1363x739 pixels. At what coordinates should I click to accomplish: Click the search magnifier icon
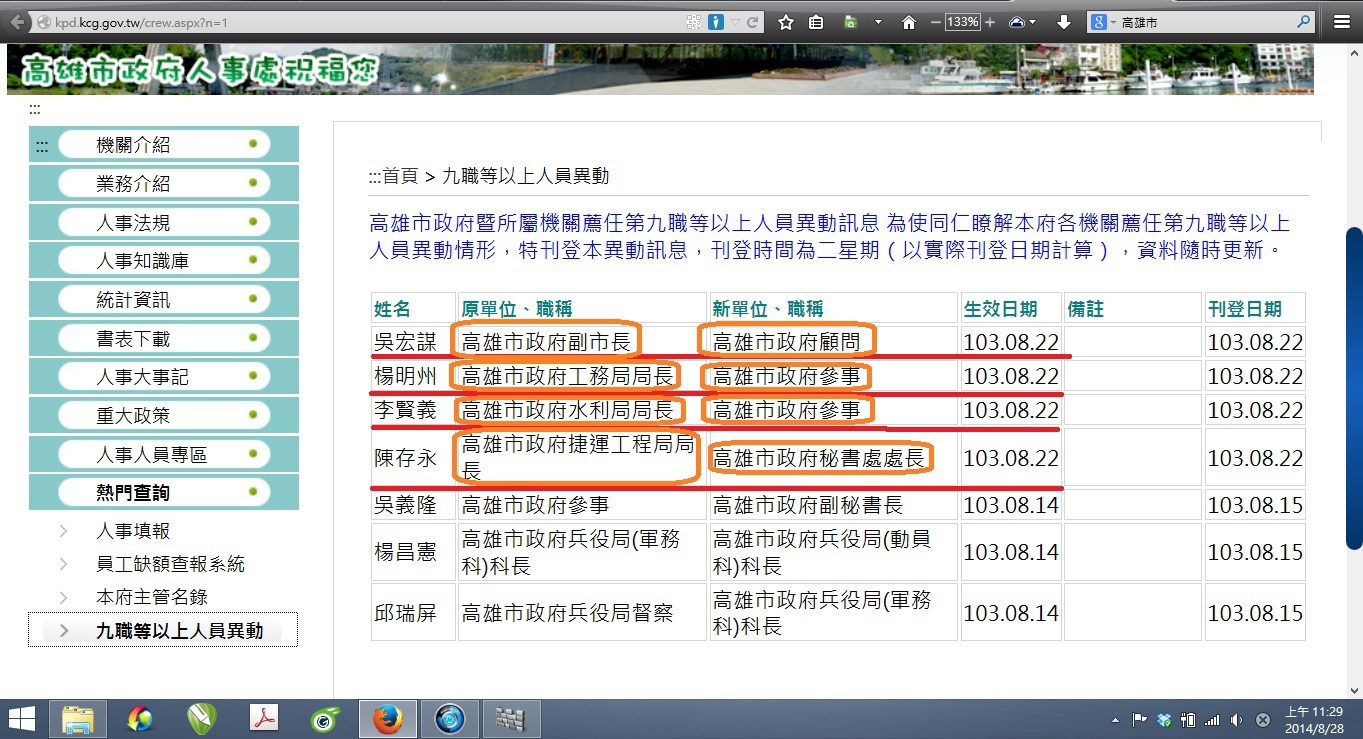point(1304,21)
